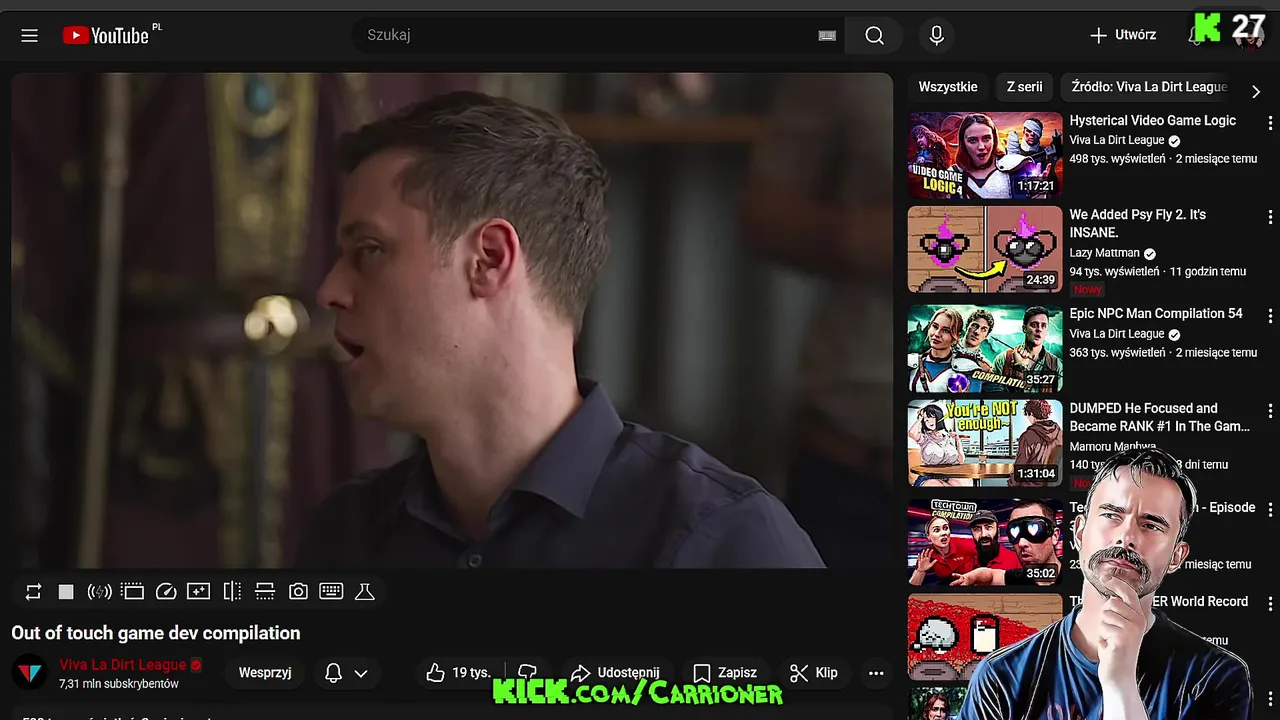This screenshot has width=1280, height=720.
Task: Click the 7,31 mln subskrybentów text
Action: pyautogui.click(x=119, y=685)
